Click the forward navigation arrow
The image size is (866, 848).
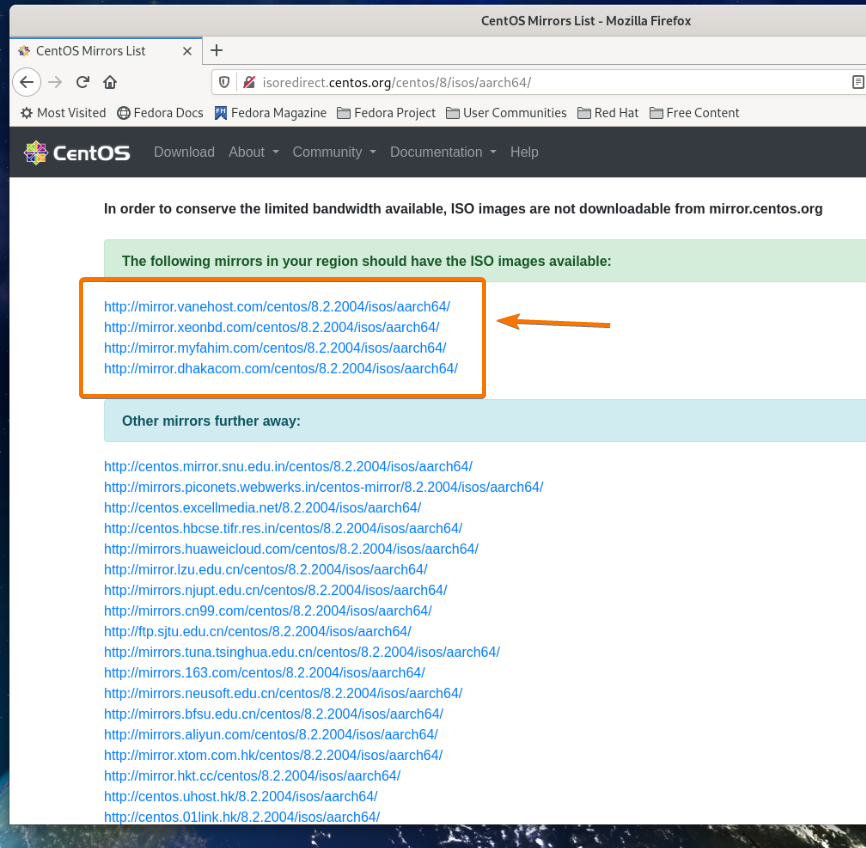tap(55, 82)
